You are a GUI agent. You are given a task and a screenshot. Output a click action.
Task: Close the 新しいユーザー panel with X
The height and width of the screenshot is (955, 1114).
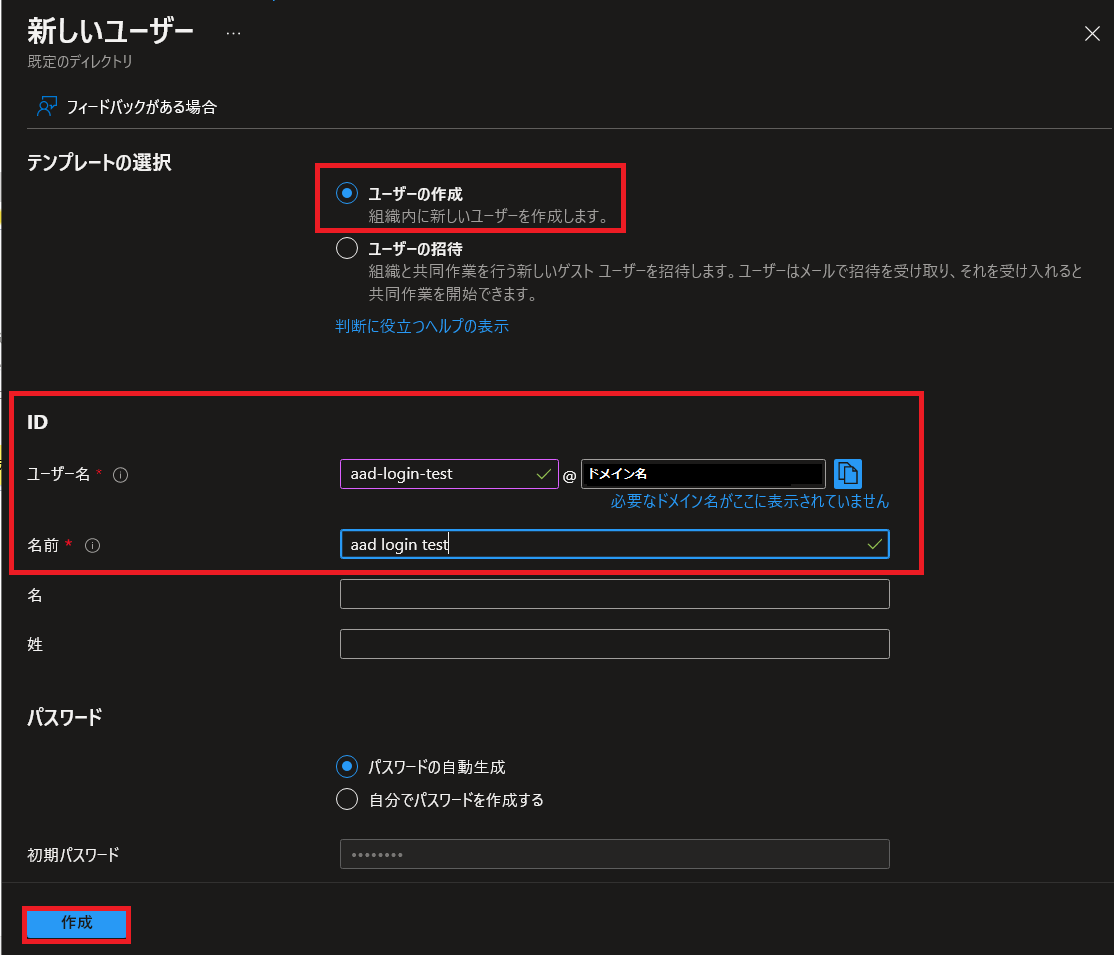(x=1092, y=33)
